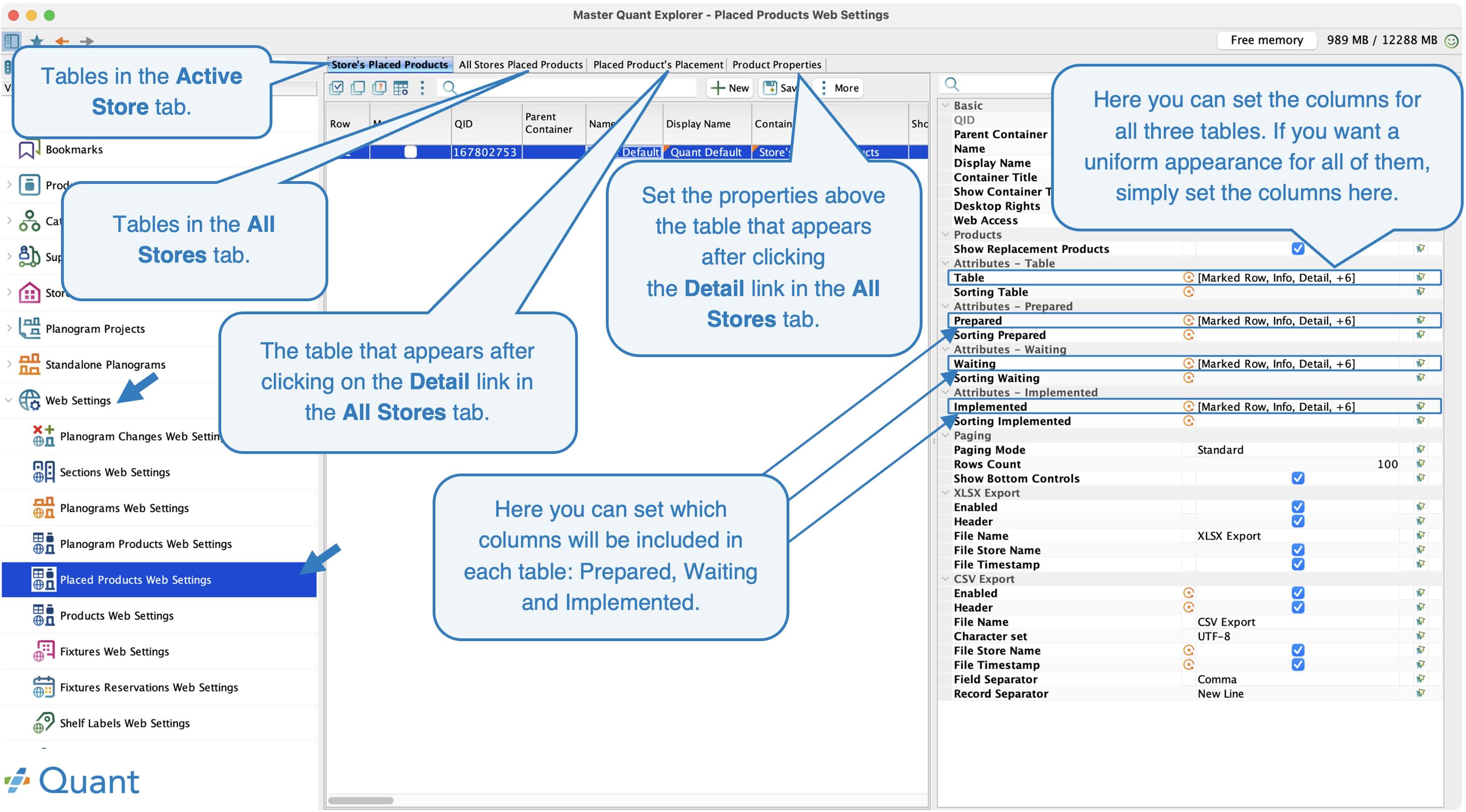Image resolution: width=1466 pixels, height=812 pixels.
Task: Click the Free memory button
Action: 1267,41
